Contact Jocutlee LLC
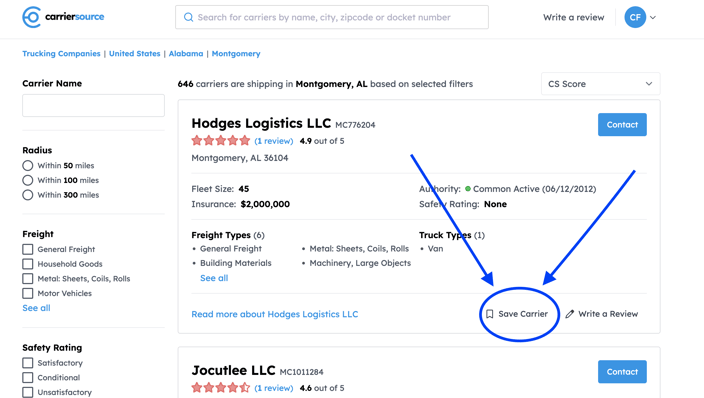Viewport: 704px width, 398px height. pyautogui.click(x=622, y=371)
